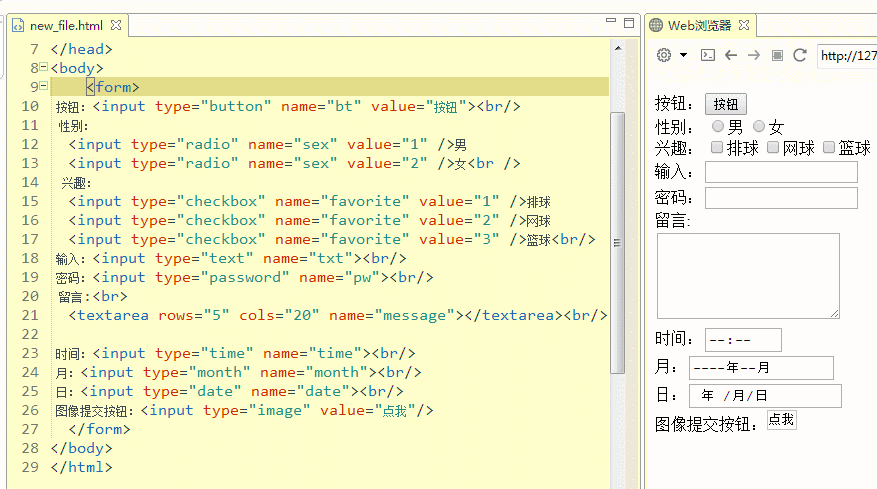Click the 兴趣 label in browser preview
The width and height of the screenshot is (877, 489).
point(671,148)
